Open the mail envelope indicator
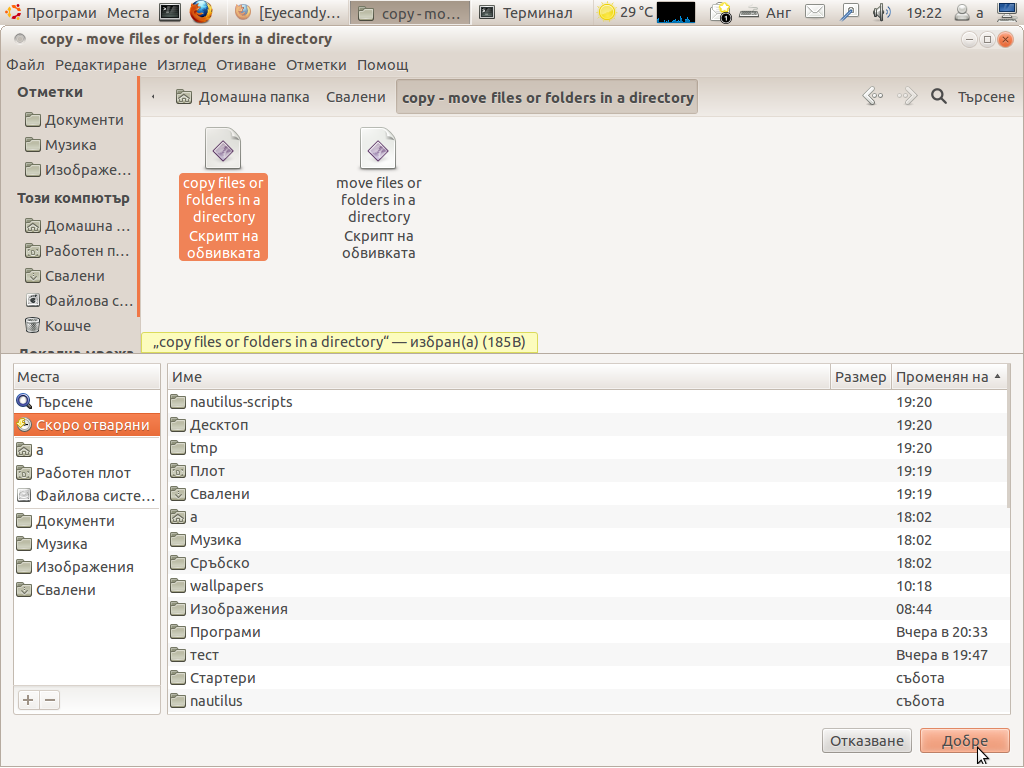The image size is (1024, 768). (814, 12)
